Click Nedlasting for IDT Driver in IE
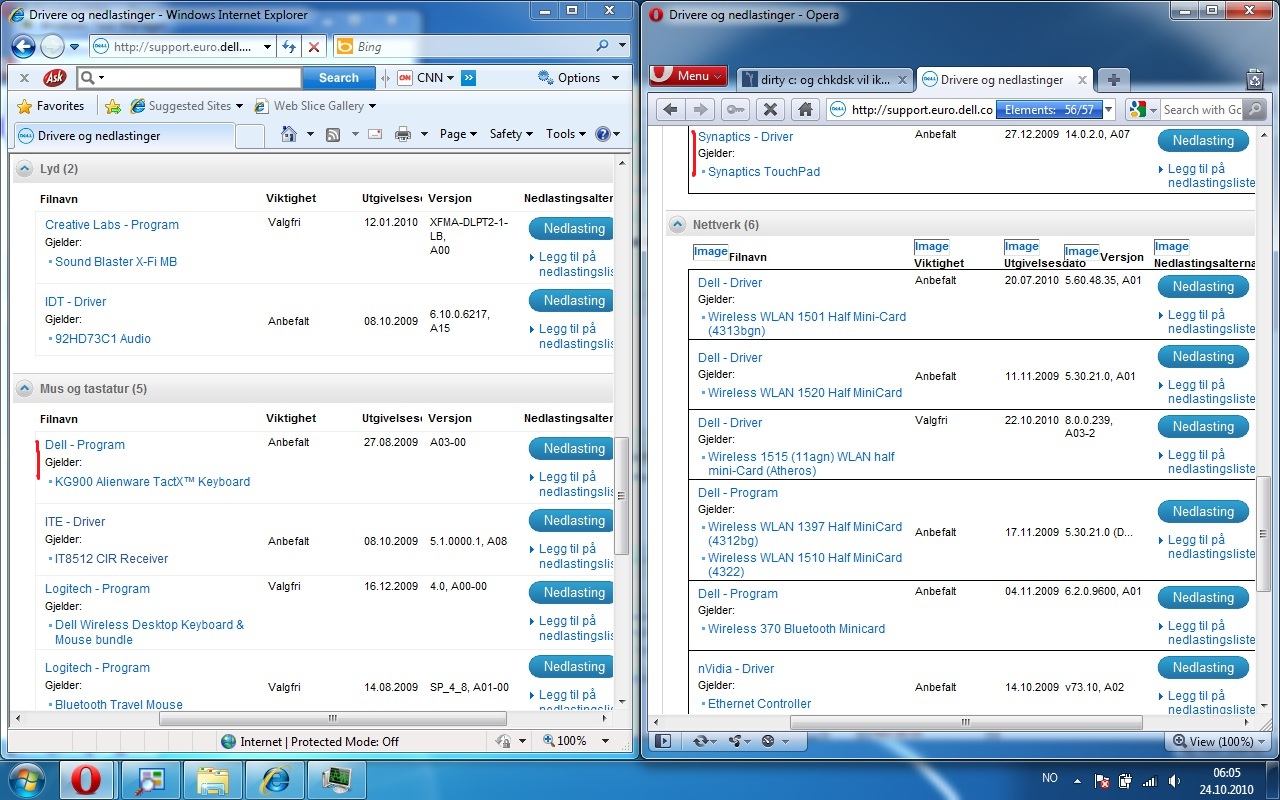This screenshot has height=800, width=1280. [x=573, y=300]
